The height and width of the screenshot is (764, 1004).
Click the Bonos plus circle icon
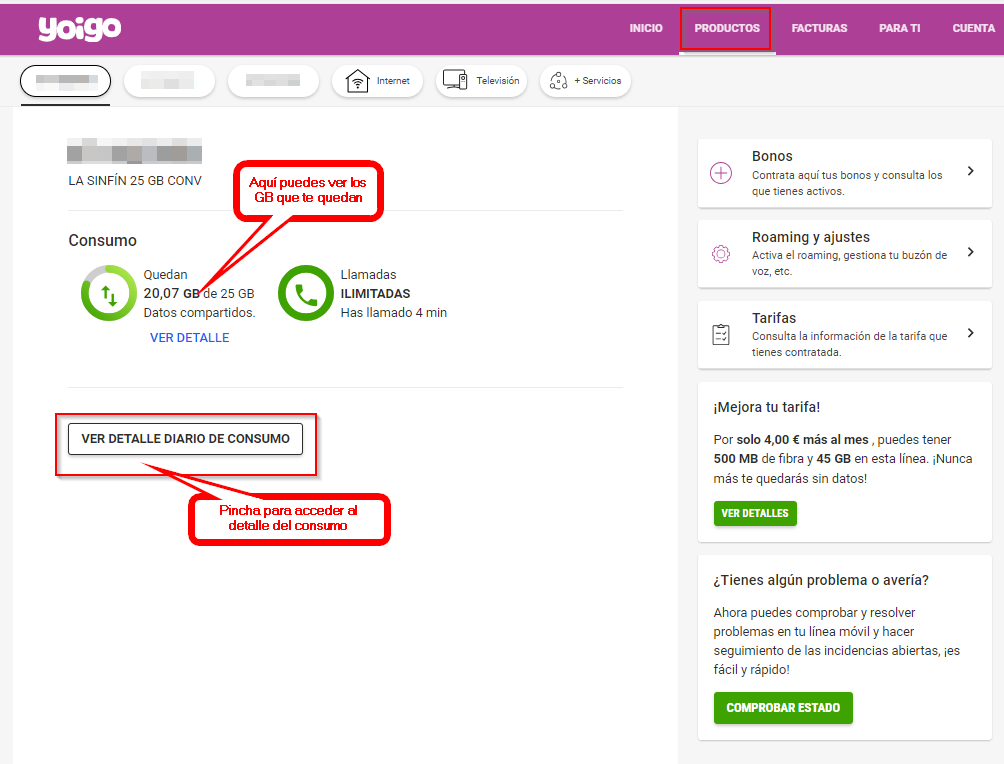point(721,173)
